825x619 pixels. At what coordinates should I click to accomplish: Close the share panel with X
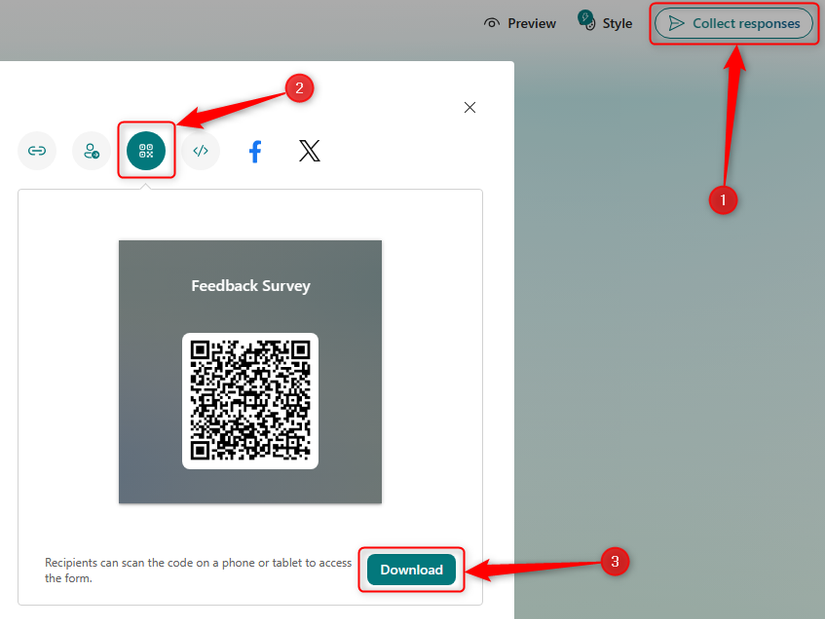[470, 107]
